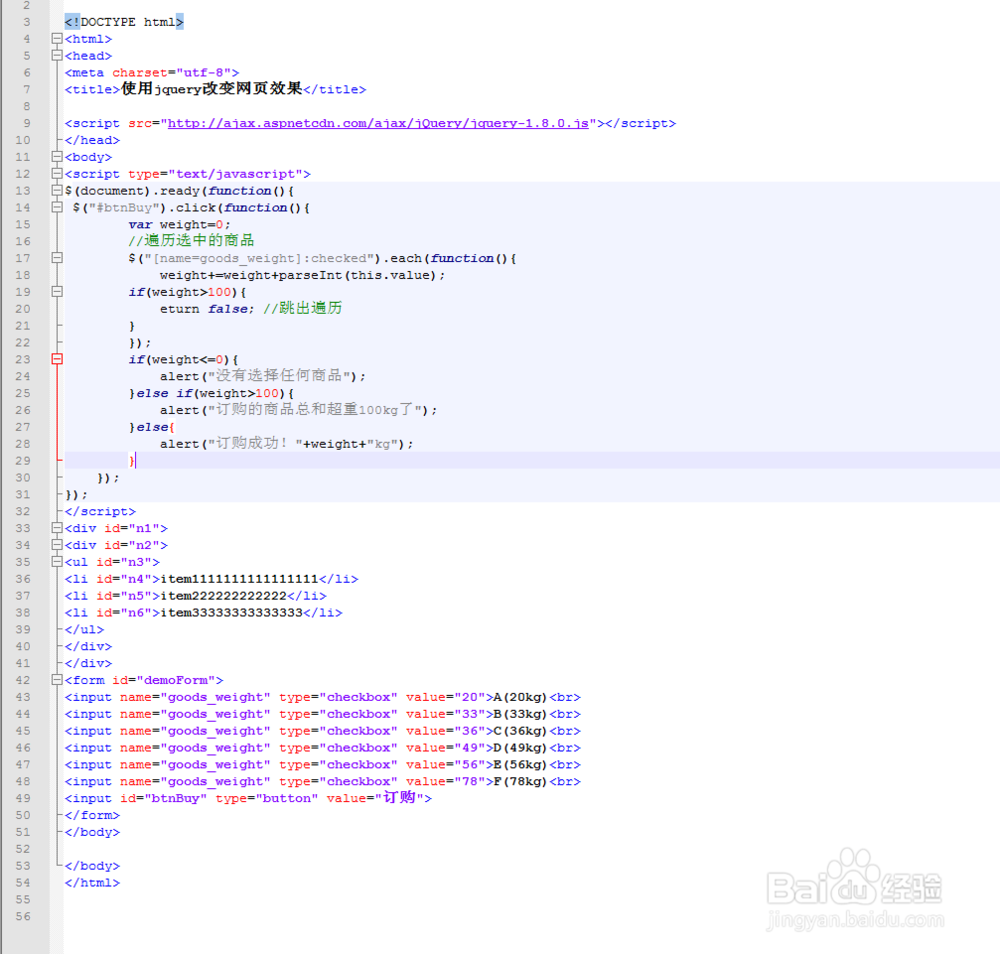Collapse the body tag fold on line 11

pyautogui.click(x=57, y=157)
